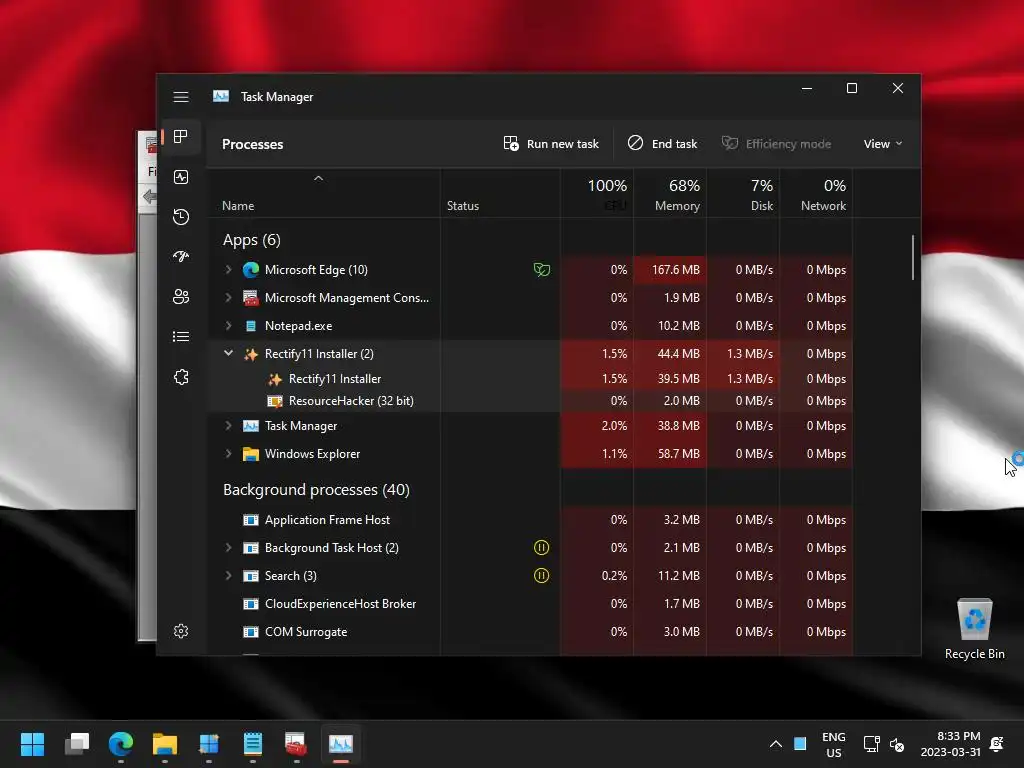This screenshot has width=1024, height=768.
Task: Select the Rectify11 Installer child process row
Action: coord(530,379)
